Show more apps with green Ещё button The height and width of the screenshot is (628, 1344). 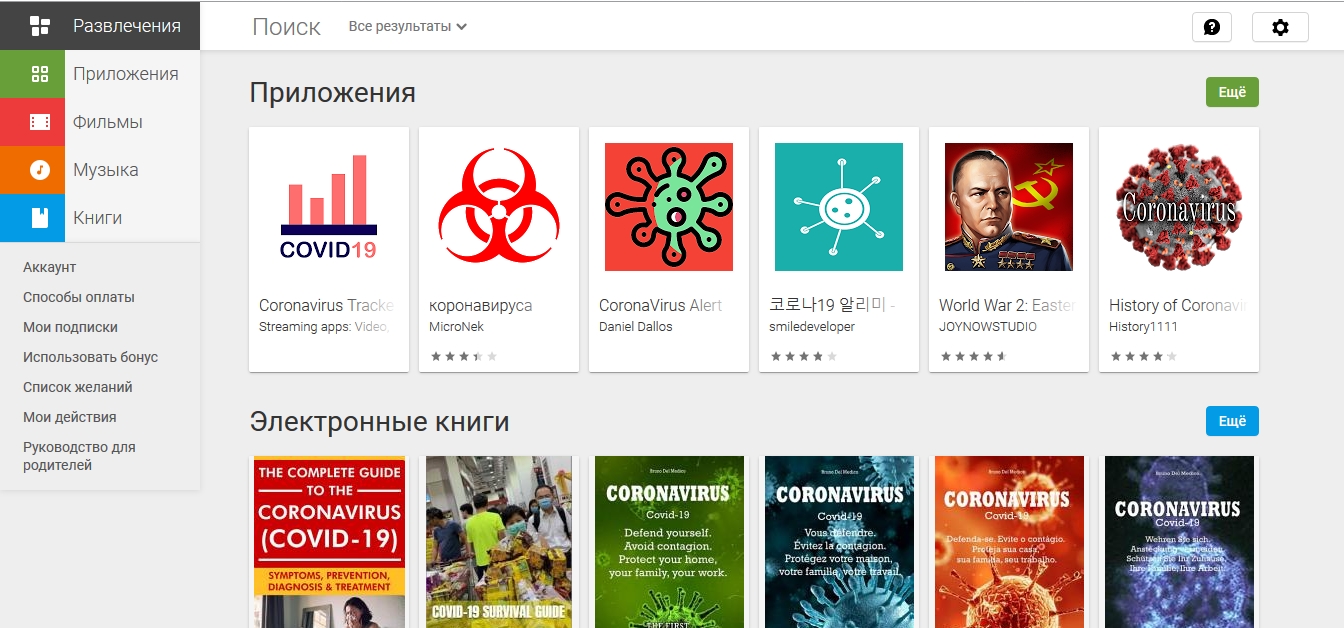tap(1232, 92)
